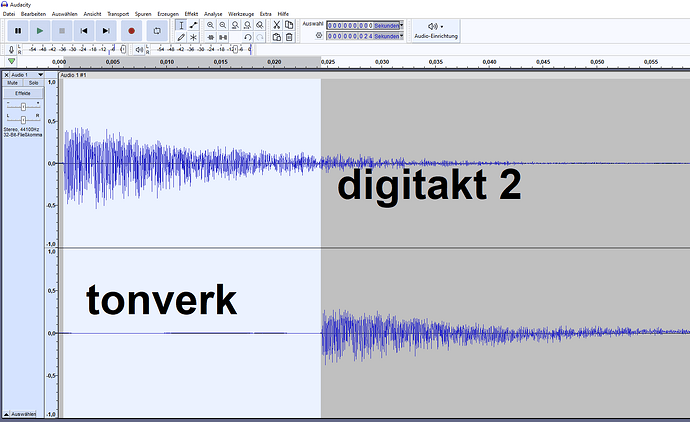This screenshot has width=690, height=422.
Task: Toggle the Loop playback button
Action: pyautogui.click(x=157, y=31)
